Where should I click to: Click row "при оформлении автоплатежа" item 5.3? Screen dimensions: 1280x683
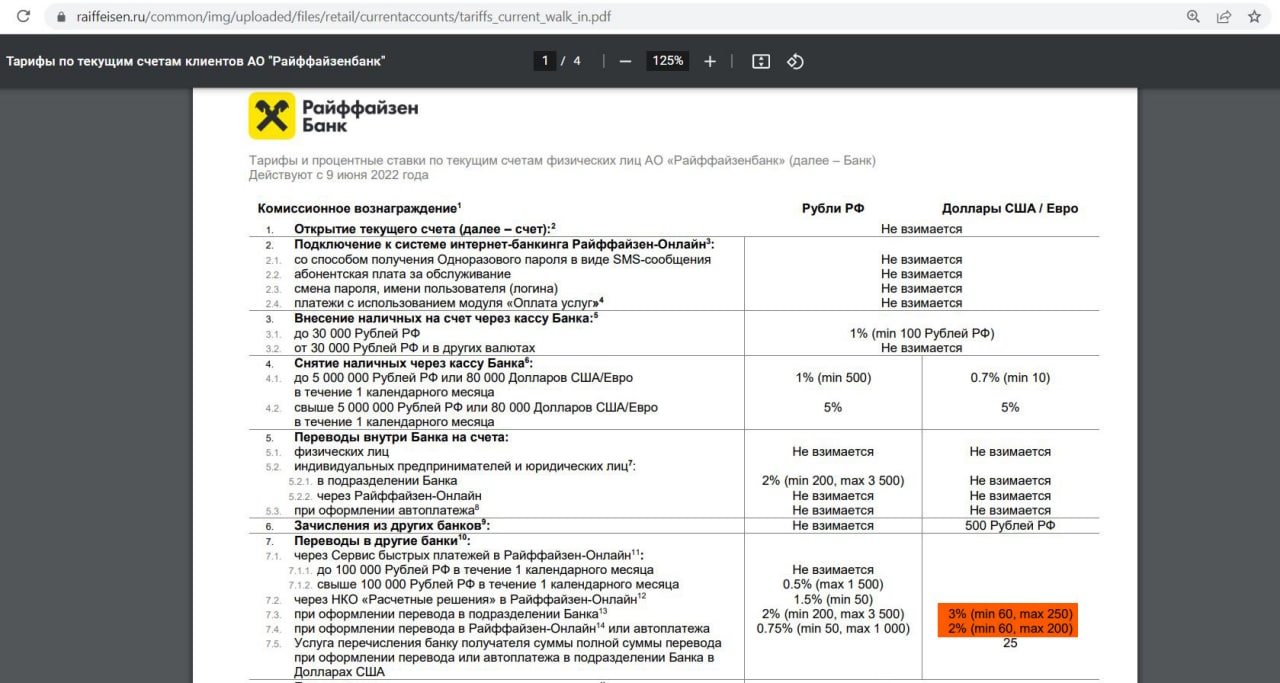[x=387, y=510]
